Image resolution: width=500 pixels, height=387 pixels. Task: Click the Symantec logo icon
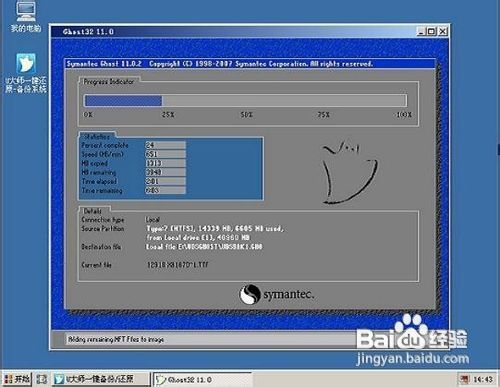coord(250,294)
